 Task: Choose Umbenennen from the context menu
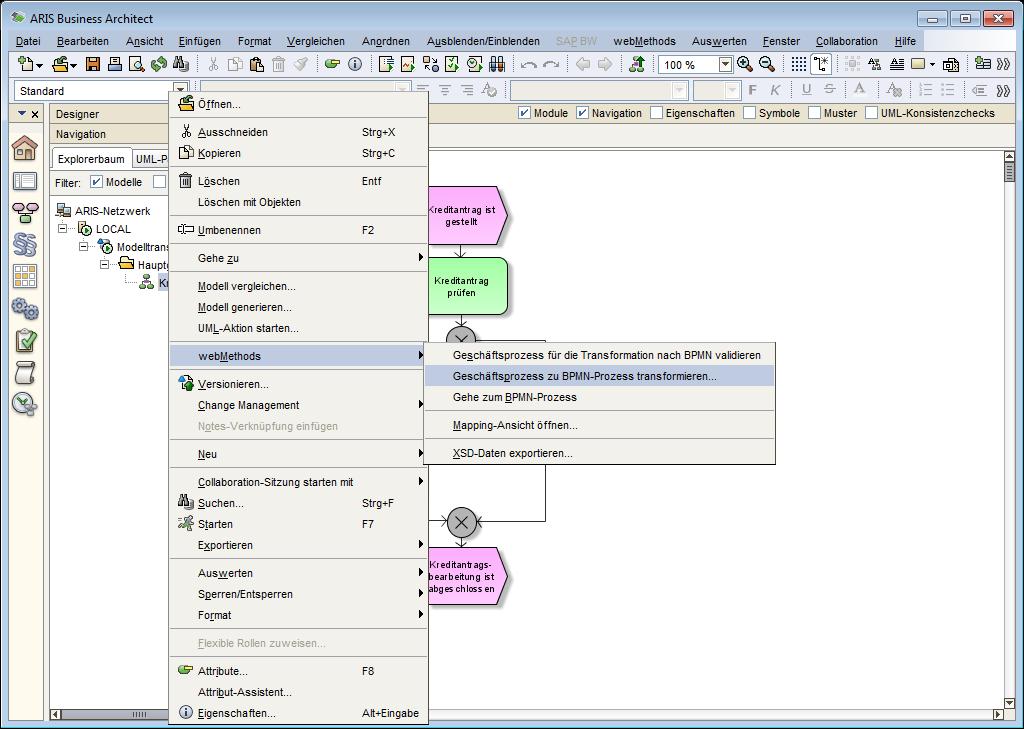pyautogui.click(x=229, y=230)
